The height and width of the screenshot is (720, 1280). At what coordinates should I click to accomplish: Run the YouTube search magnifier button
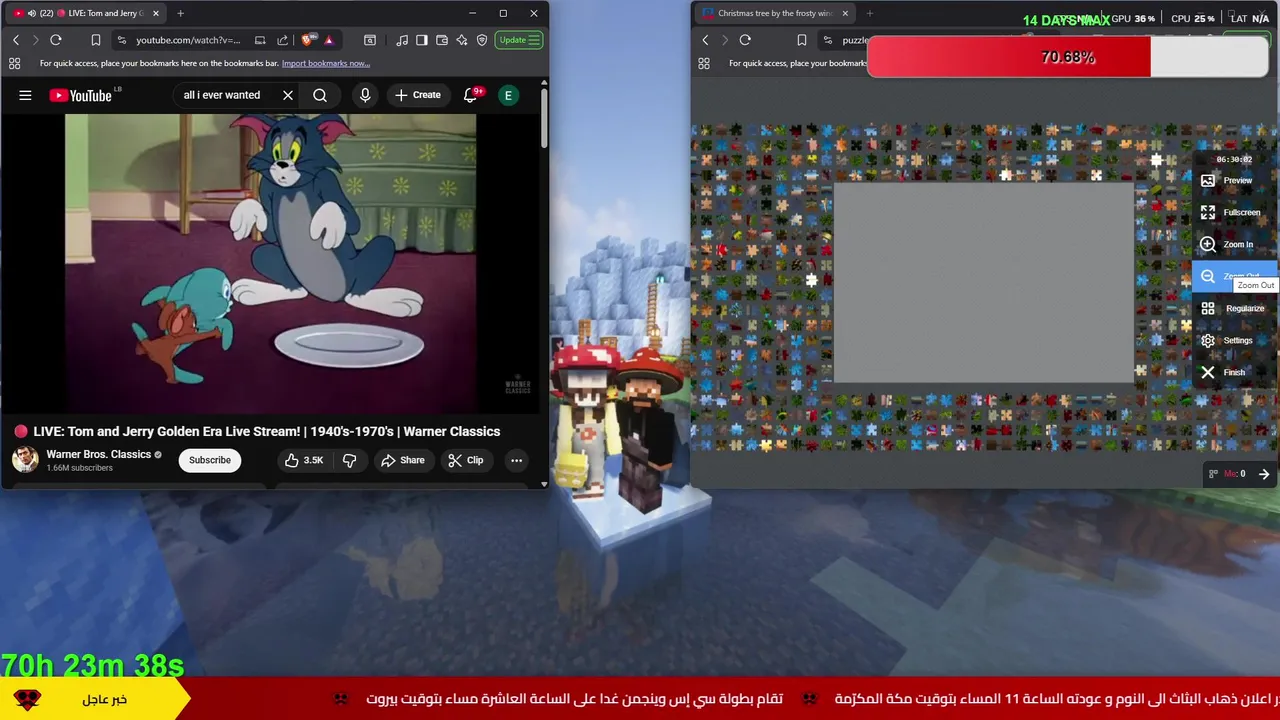coord(320,95)
